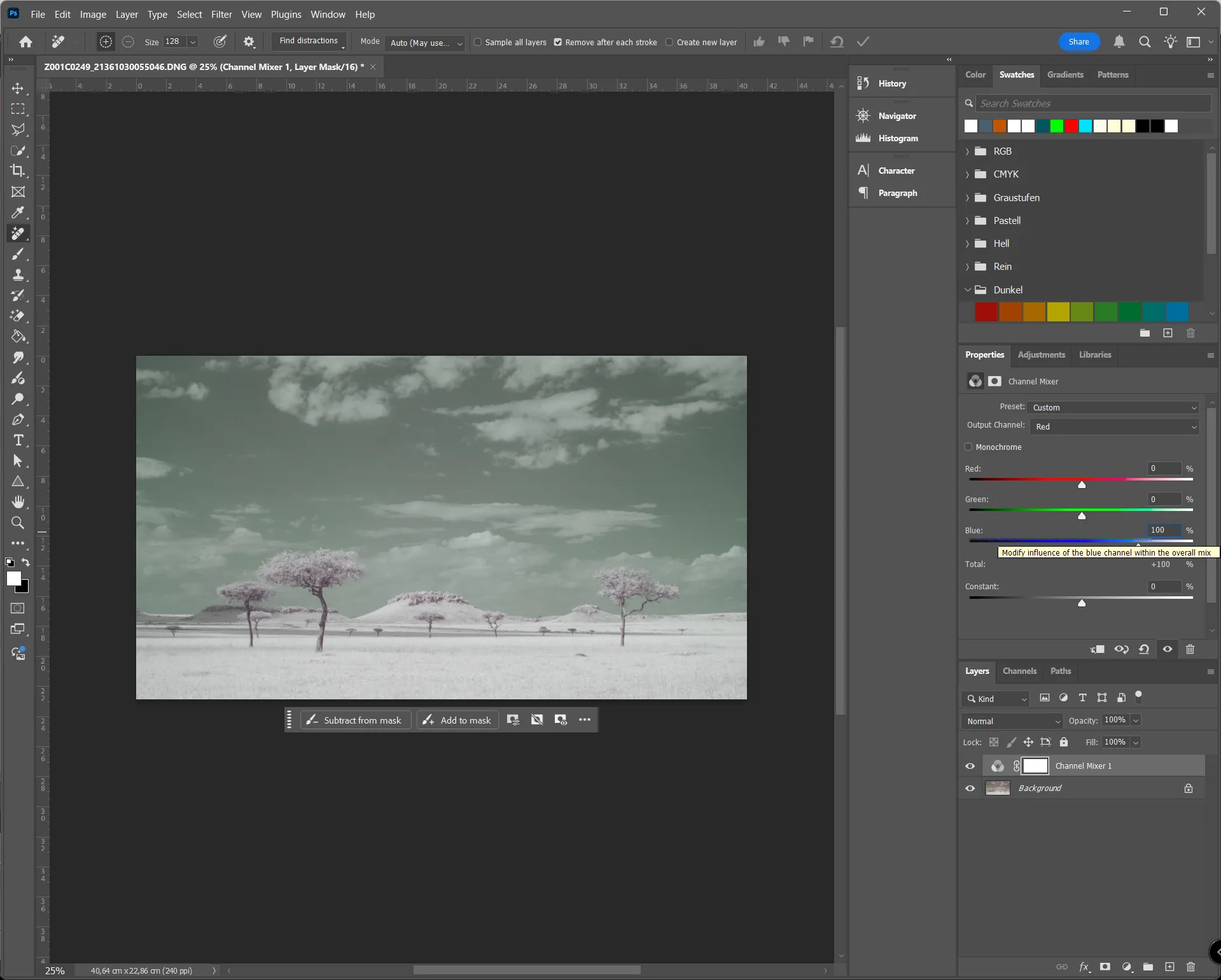
Task: Enable the Monochrome checkbox
Action: 968,447
